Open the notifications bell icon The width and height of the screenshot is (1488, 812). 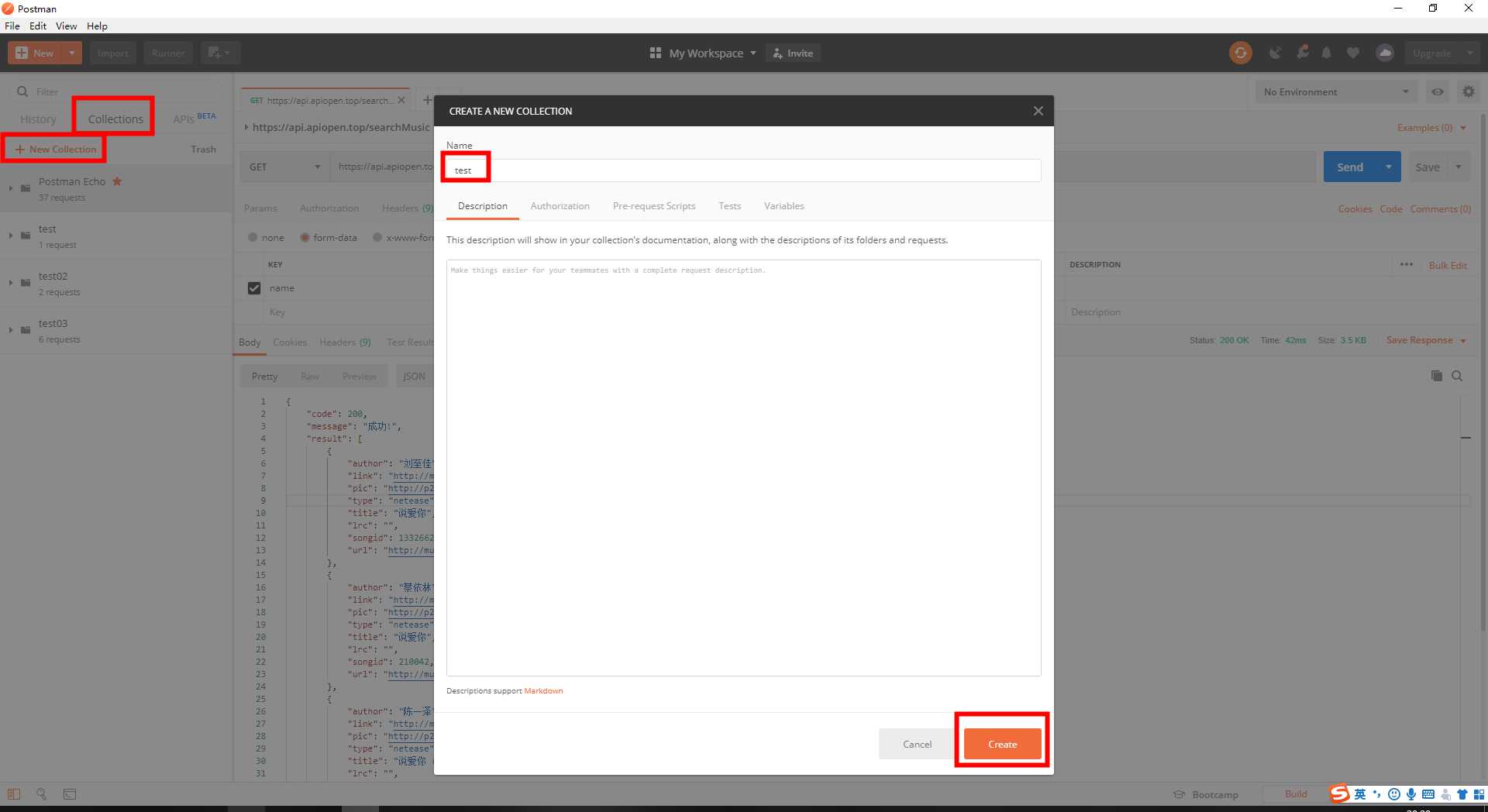click(1327, 53)
